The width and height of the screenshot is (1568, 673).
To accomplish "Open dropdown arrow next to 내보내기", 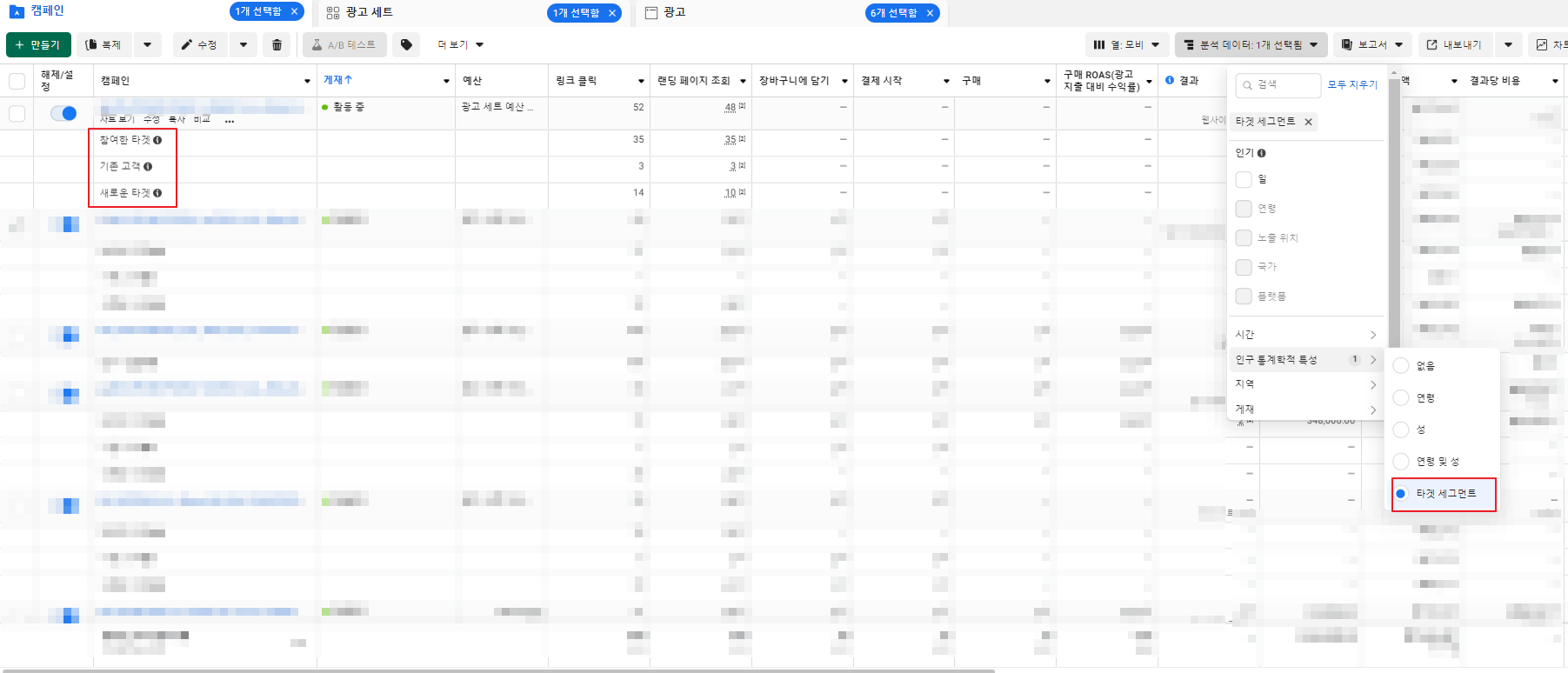I will (x=1508, y=45).
